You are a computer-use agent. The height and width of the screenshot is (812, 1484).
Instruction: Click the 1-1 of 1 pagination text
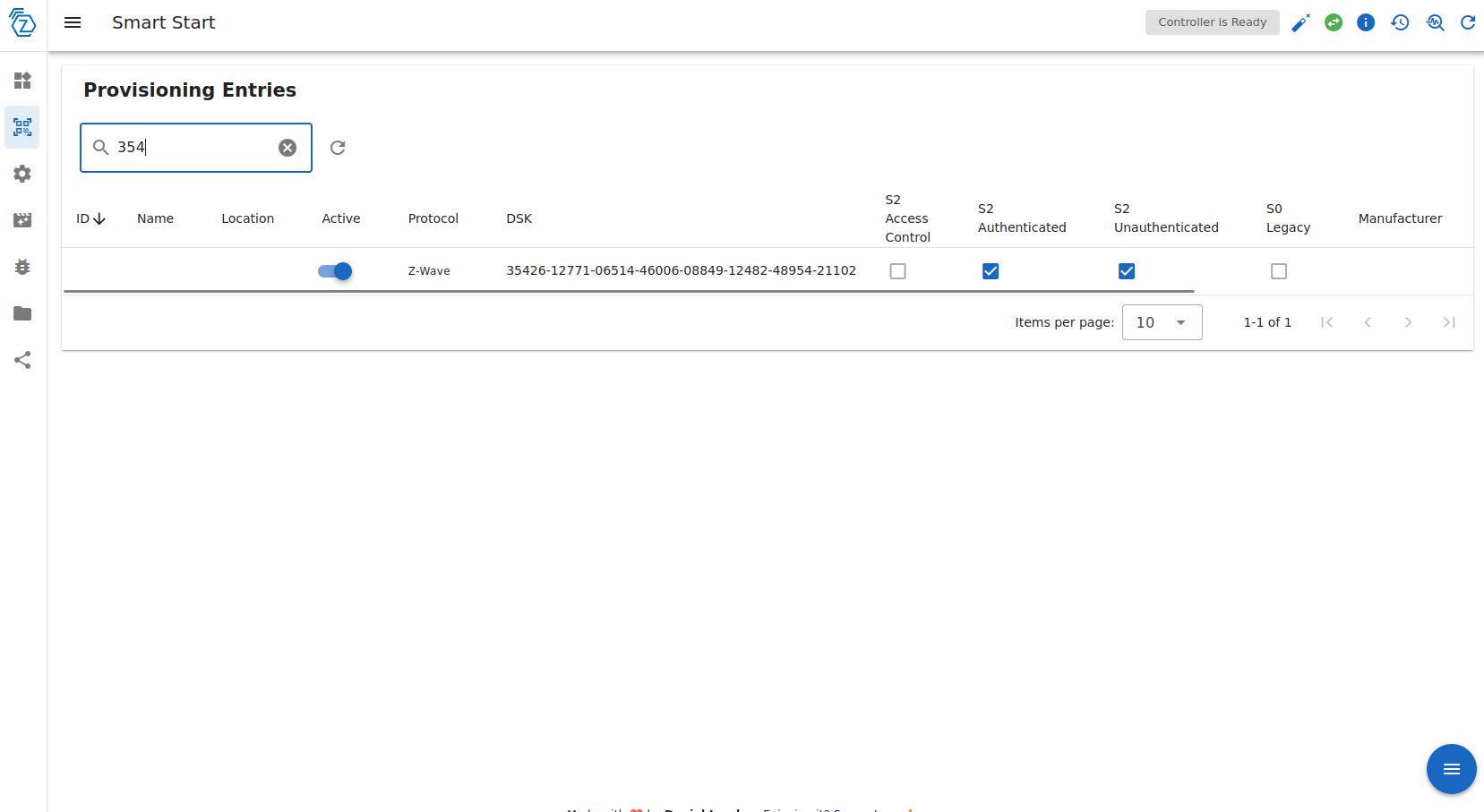1267,322
